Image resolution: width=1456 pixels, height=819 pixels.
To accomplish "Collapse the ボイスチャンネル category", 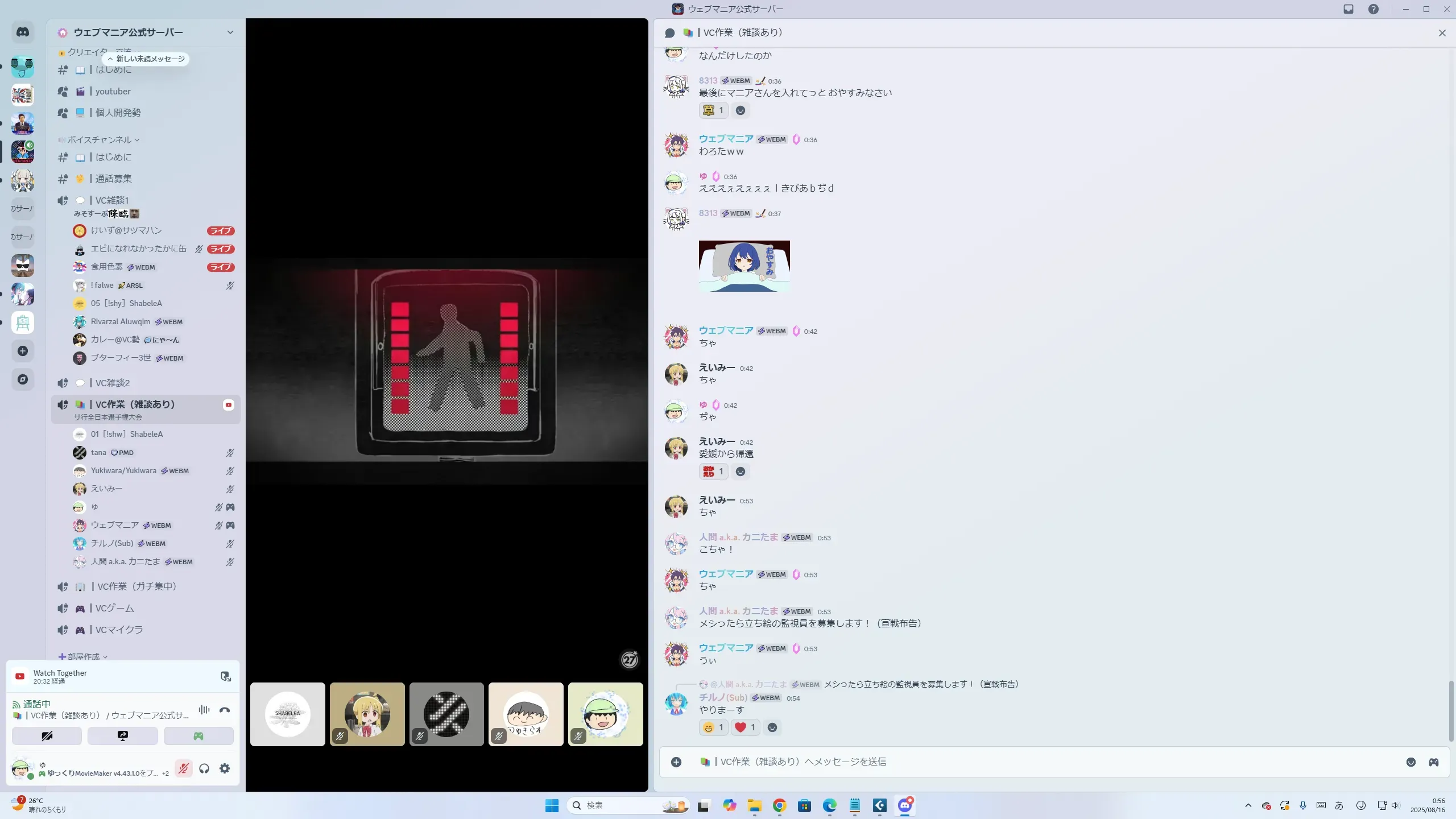I will click(100, 140).
